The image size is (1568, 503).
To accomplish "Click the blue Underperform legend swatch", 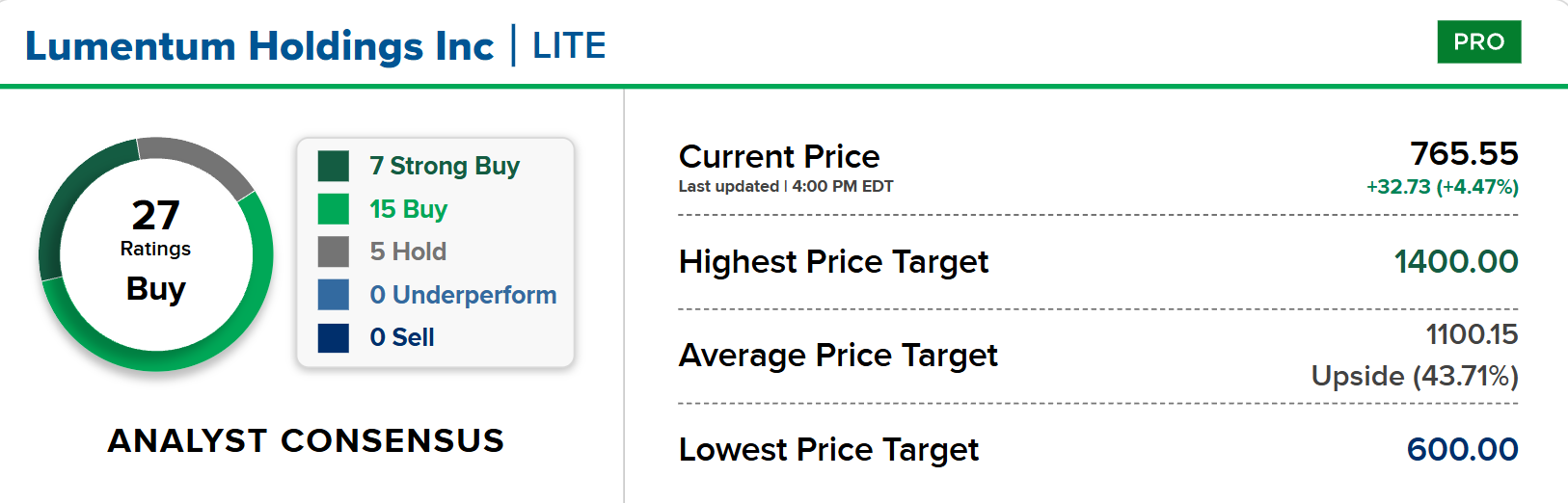I will coord(334,295).
